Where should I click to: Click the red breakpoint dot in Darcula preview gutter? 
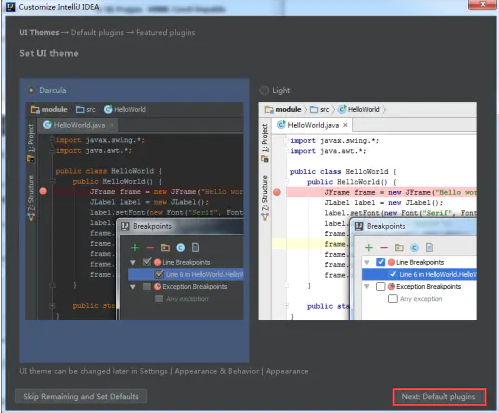[43, 191]
